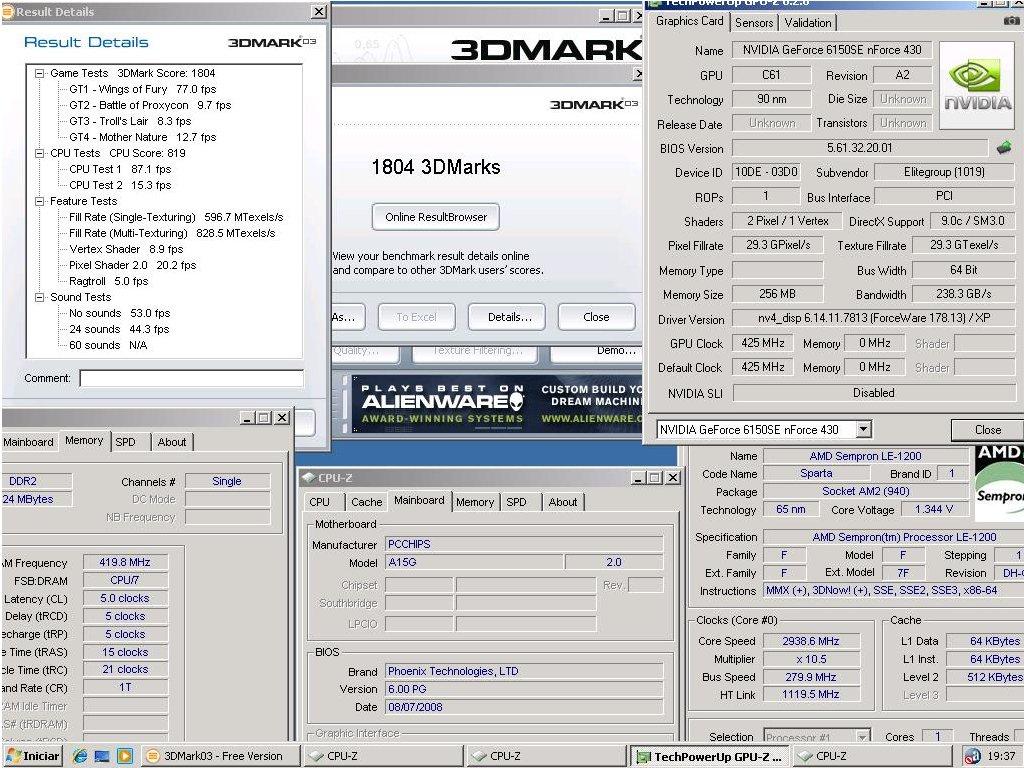Select GT4 - Mother Nature row

click(x=142, y=137)
